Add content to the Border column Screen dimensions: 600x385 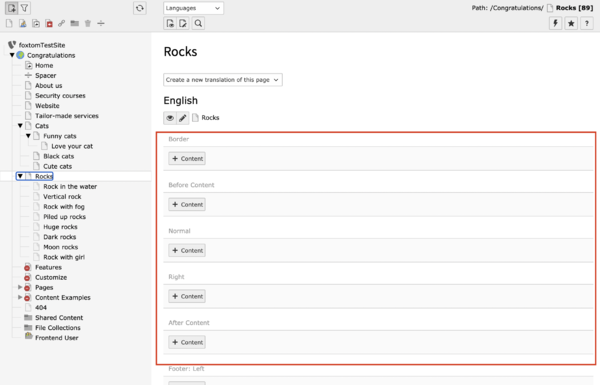coord(187,158)
